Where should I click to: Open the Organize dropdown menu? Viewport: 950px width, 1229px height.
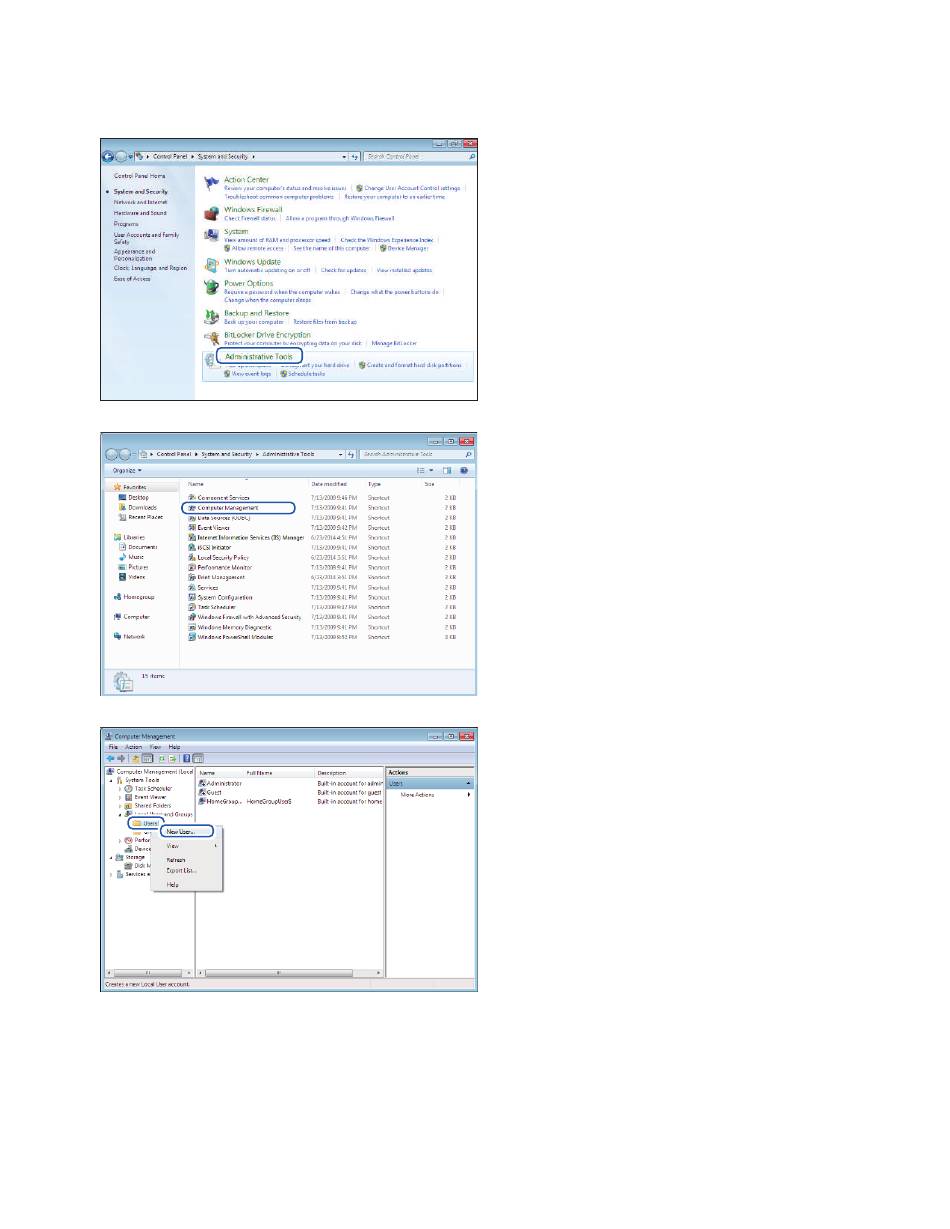tap(126, 470)
